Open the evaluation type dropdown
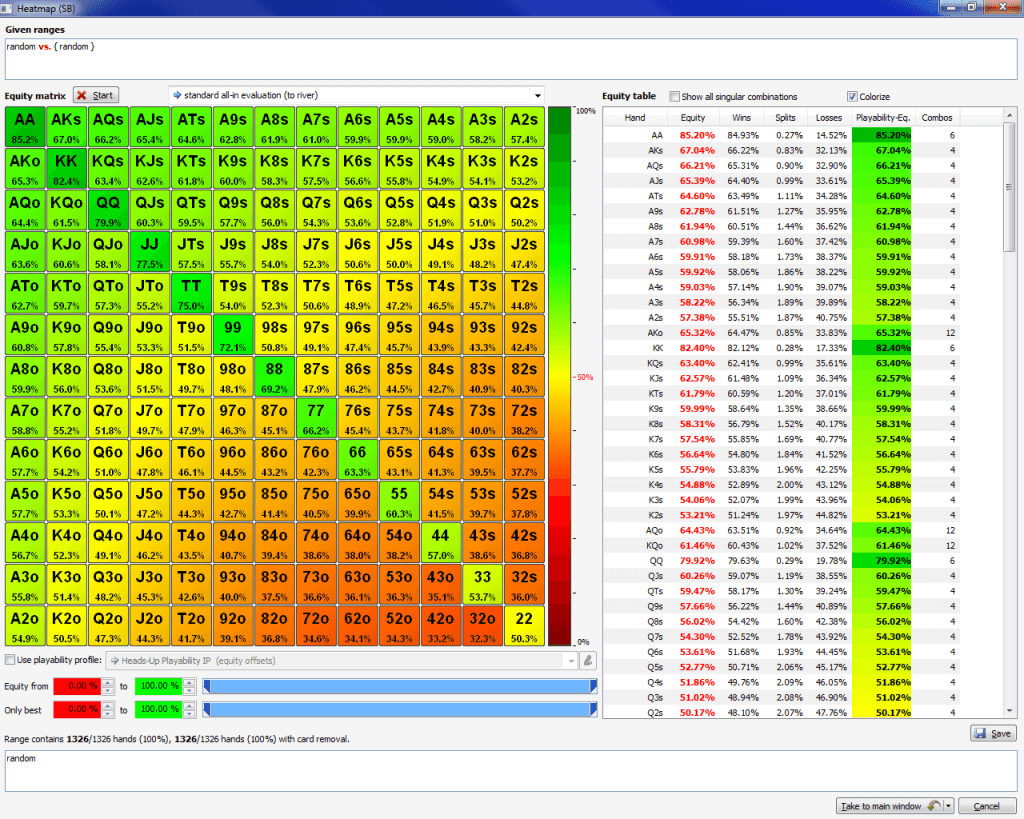The height and width of the screenshot is (819, 1024). 356,95
